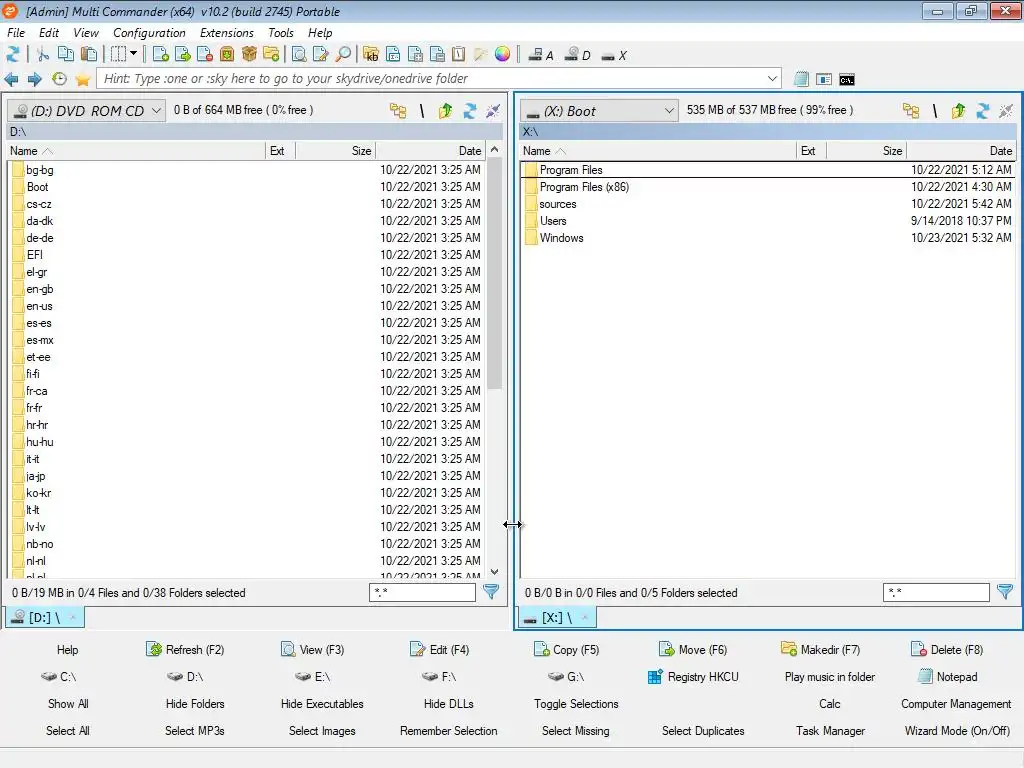Screen dimensions: 1024x768
Task: Click right panel go-up folder icon
Action: [958, 110]
